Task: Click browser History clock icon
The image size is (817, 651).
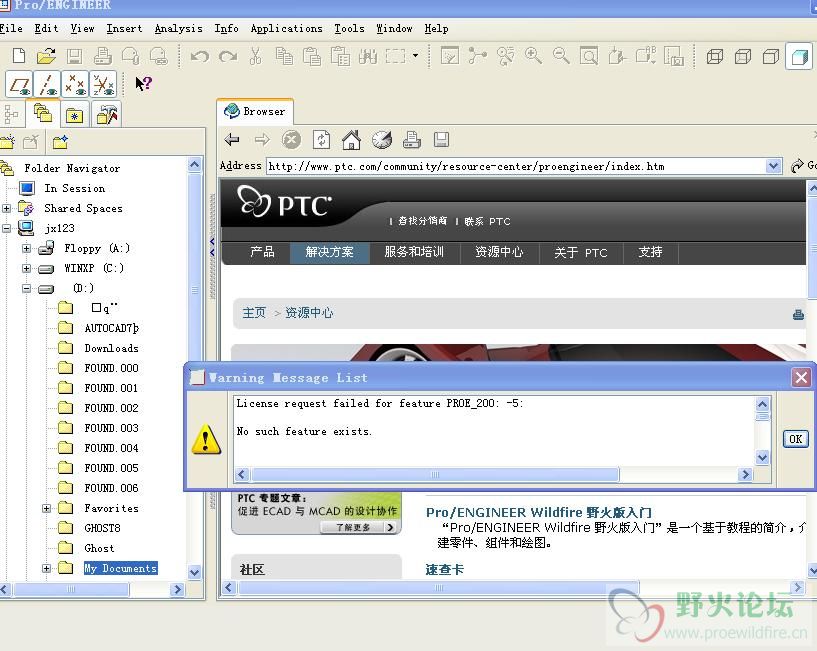Action: tap(381, 139)
